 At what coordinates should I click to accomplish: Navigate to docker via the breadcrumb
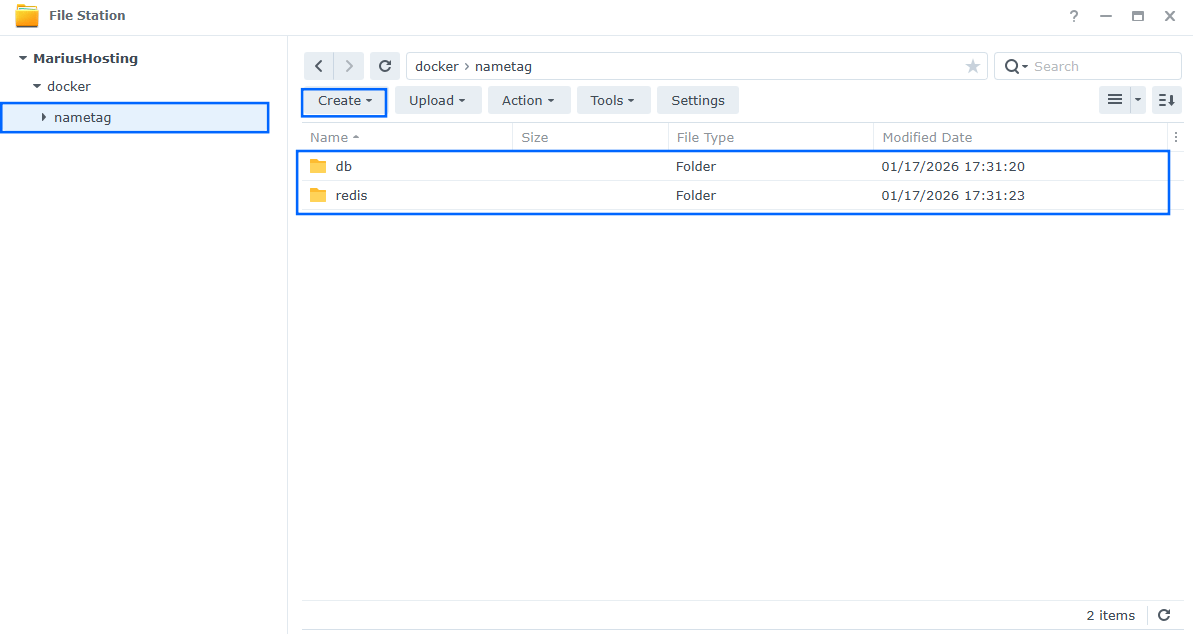pos(436,65)
